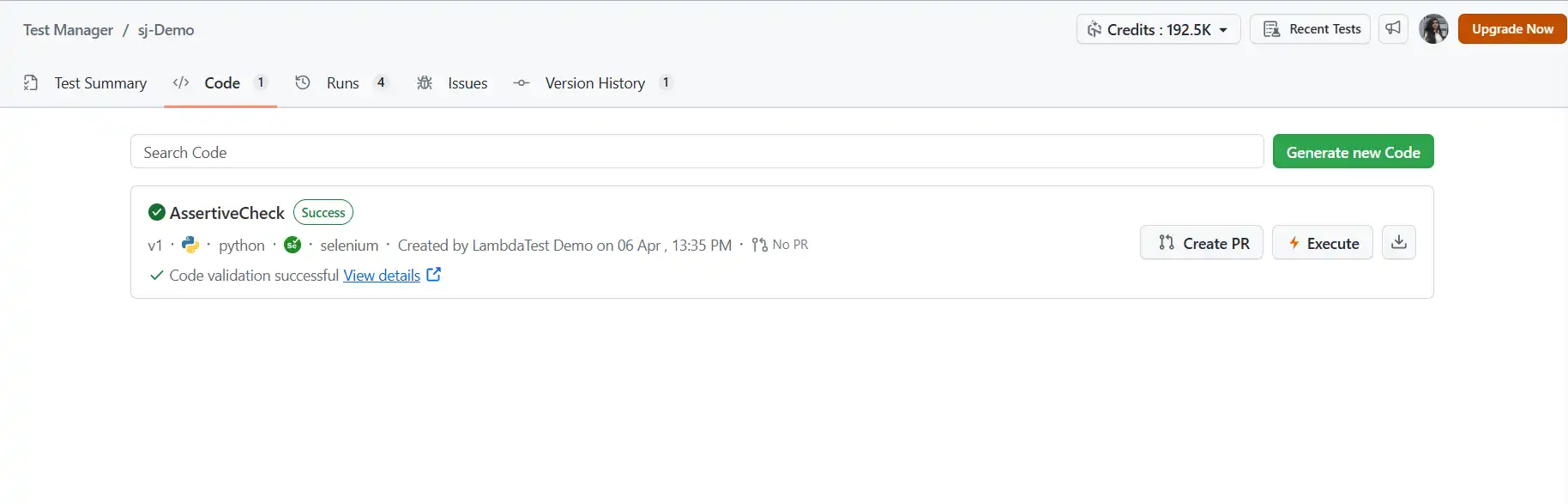The width and height of the screenshot is (1568, 504).
Task: Focus the Search Code field
Action: 697,152
